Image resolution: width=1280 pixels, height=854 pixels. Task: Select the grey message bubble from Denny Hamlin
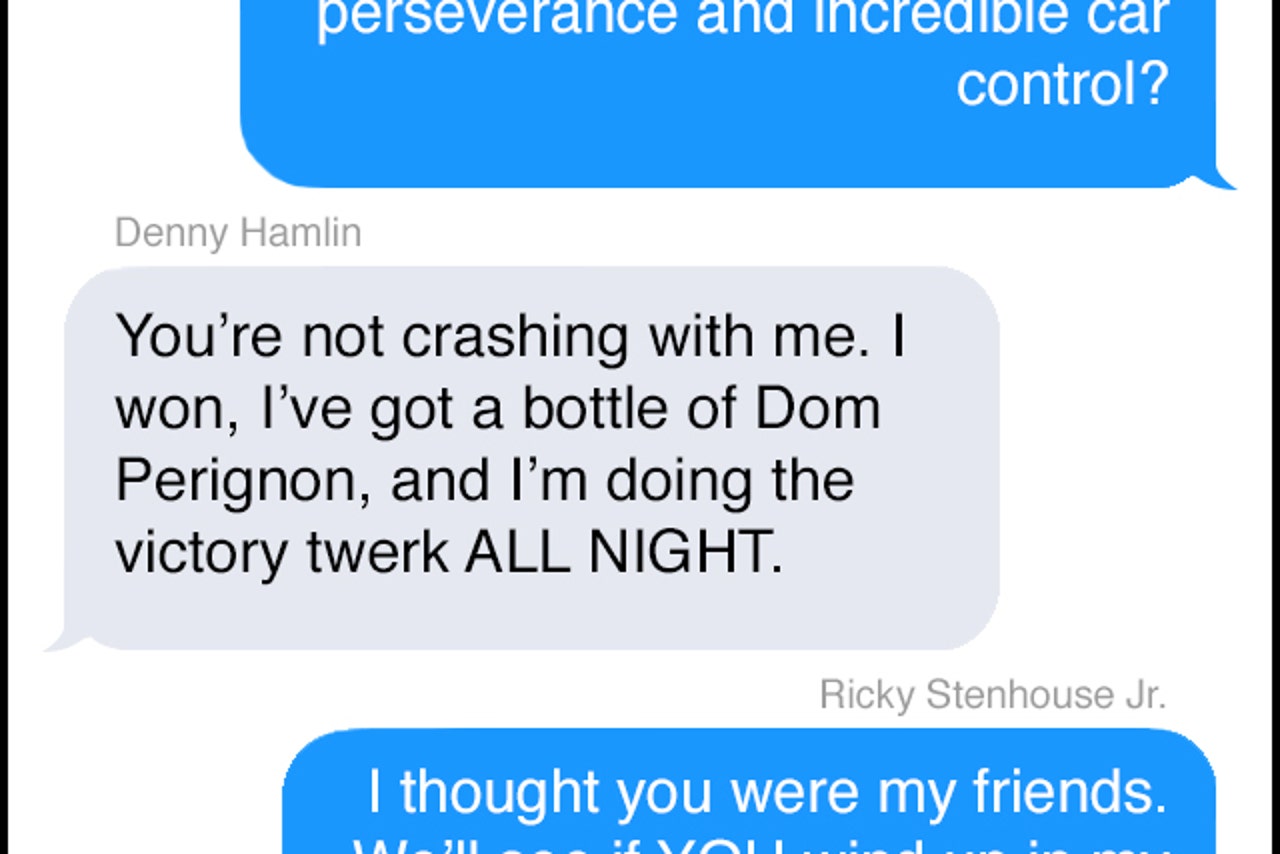pyautogui.click(x=531, y=458)
